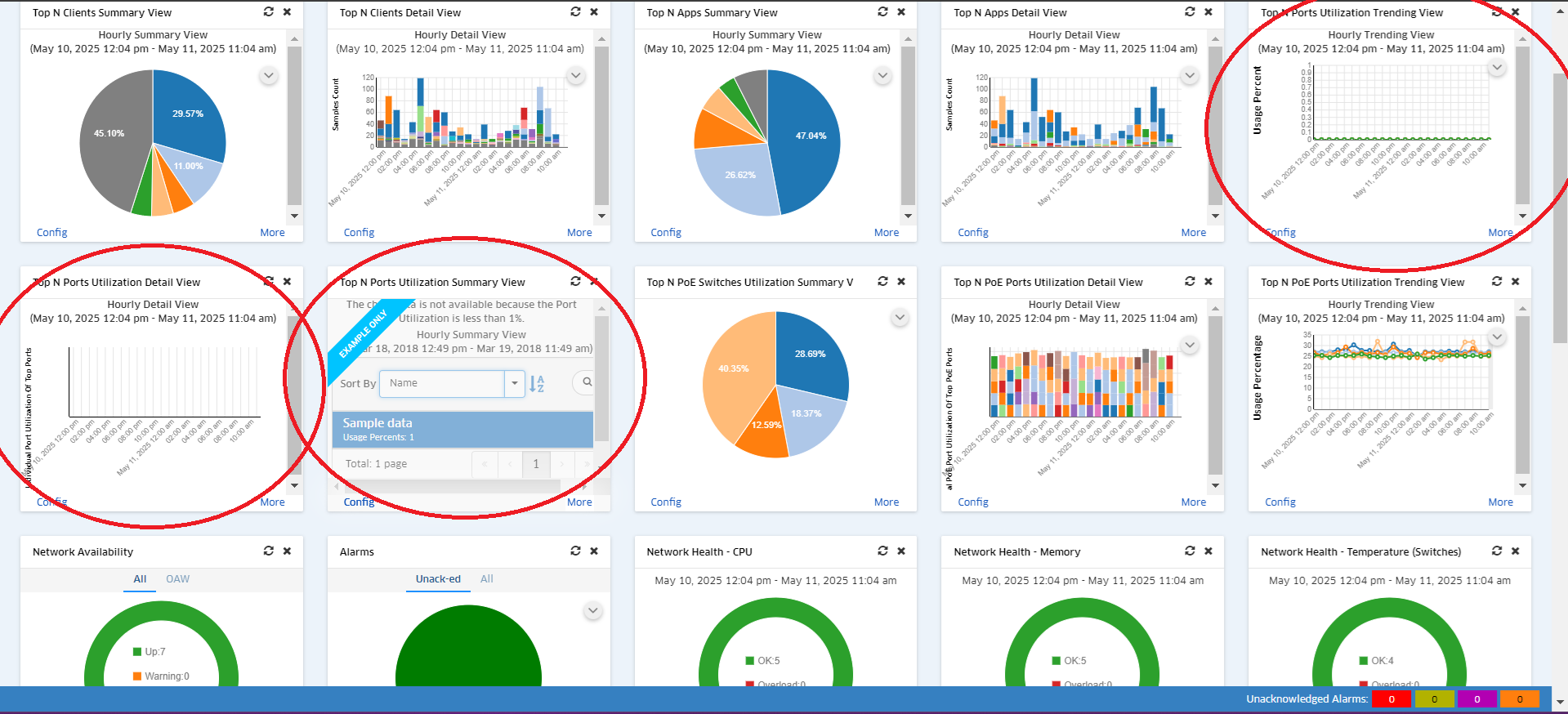Image resolution: width=1568 pixels, height=714 pixels.
Task: Expand chevron in Top N Clients Summary chart
Action: pos(268,76)
